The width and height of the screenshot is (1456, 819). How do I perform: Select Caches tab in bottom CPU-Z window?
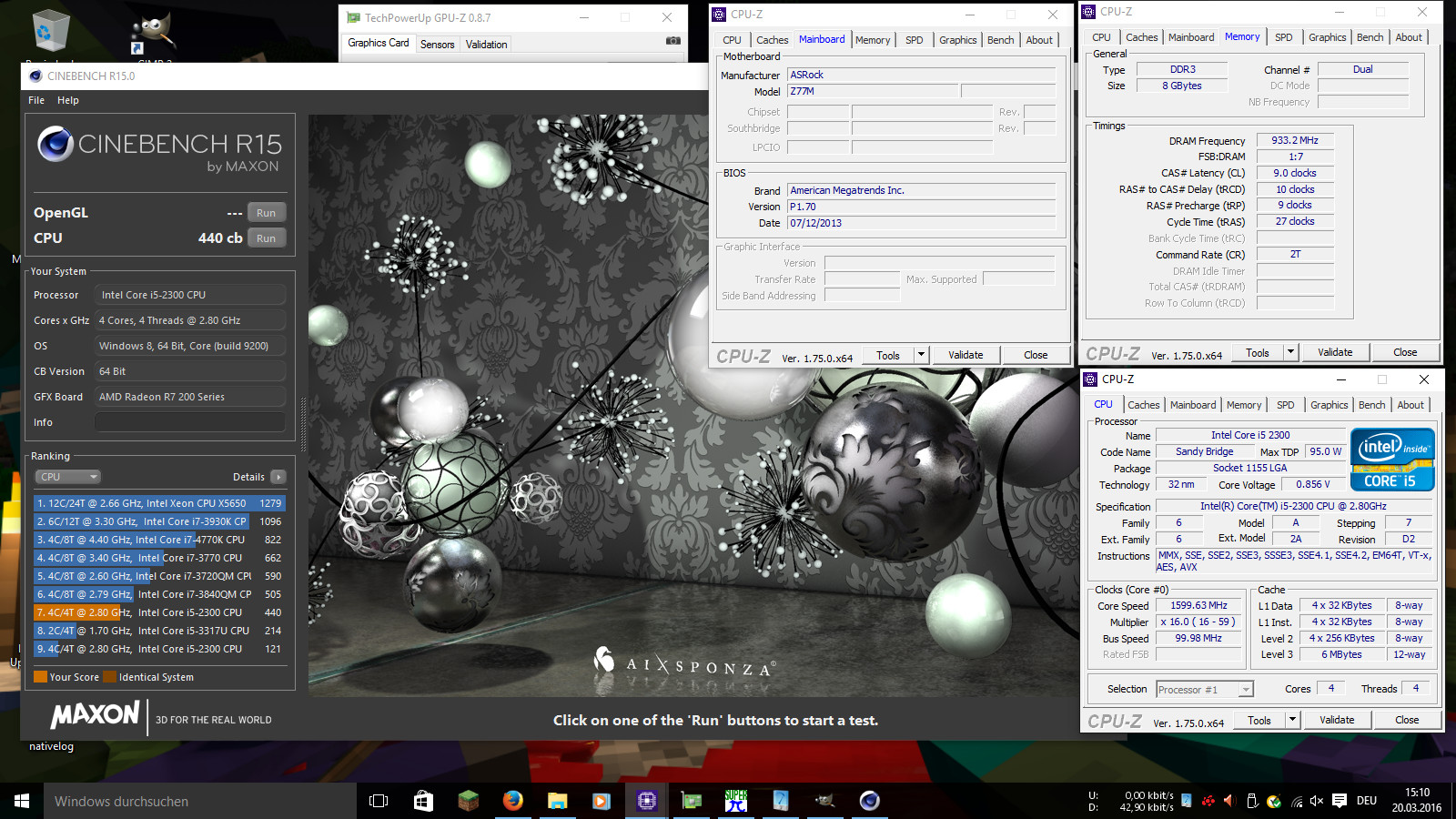pos(1143,405)
